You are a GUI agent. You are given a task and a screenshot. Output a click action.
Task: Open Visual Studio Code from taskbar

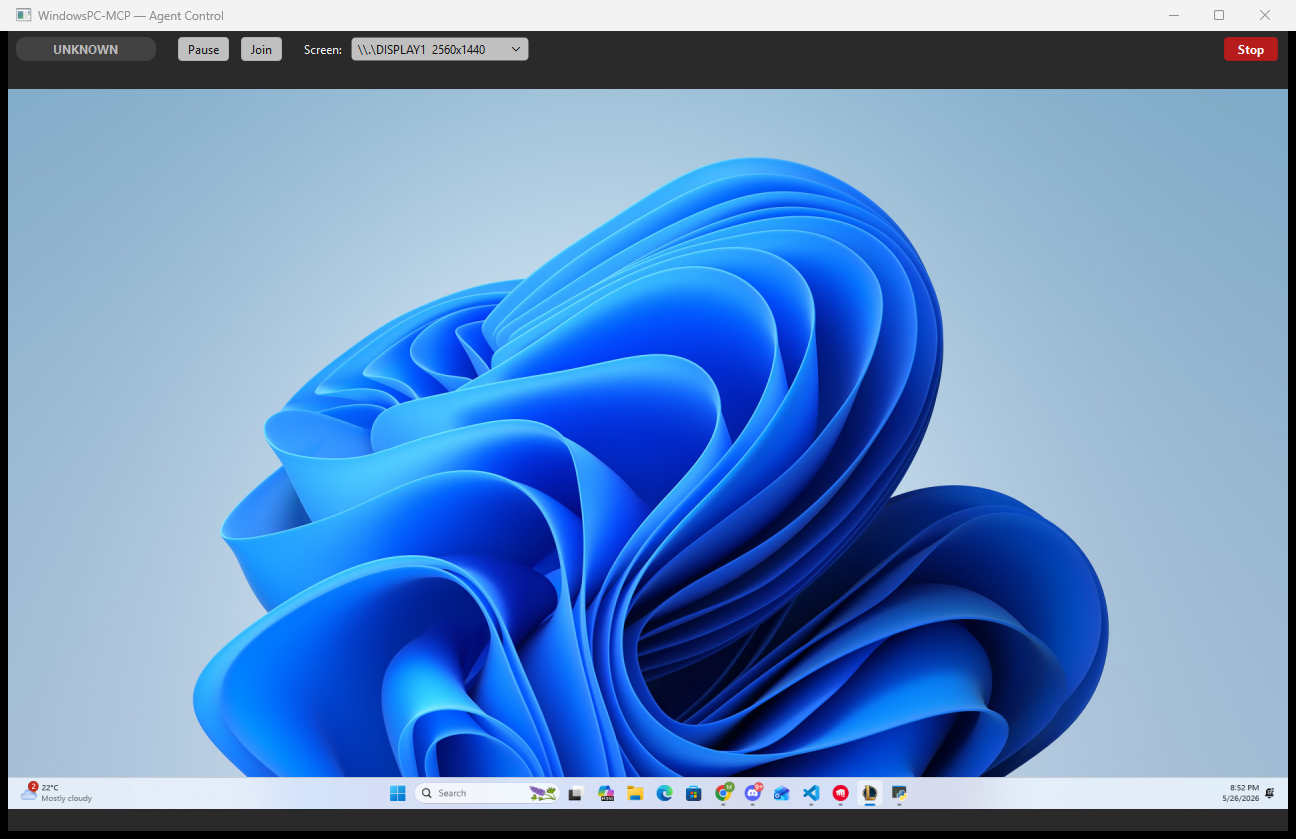[x=811, y=793]
